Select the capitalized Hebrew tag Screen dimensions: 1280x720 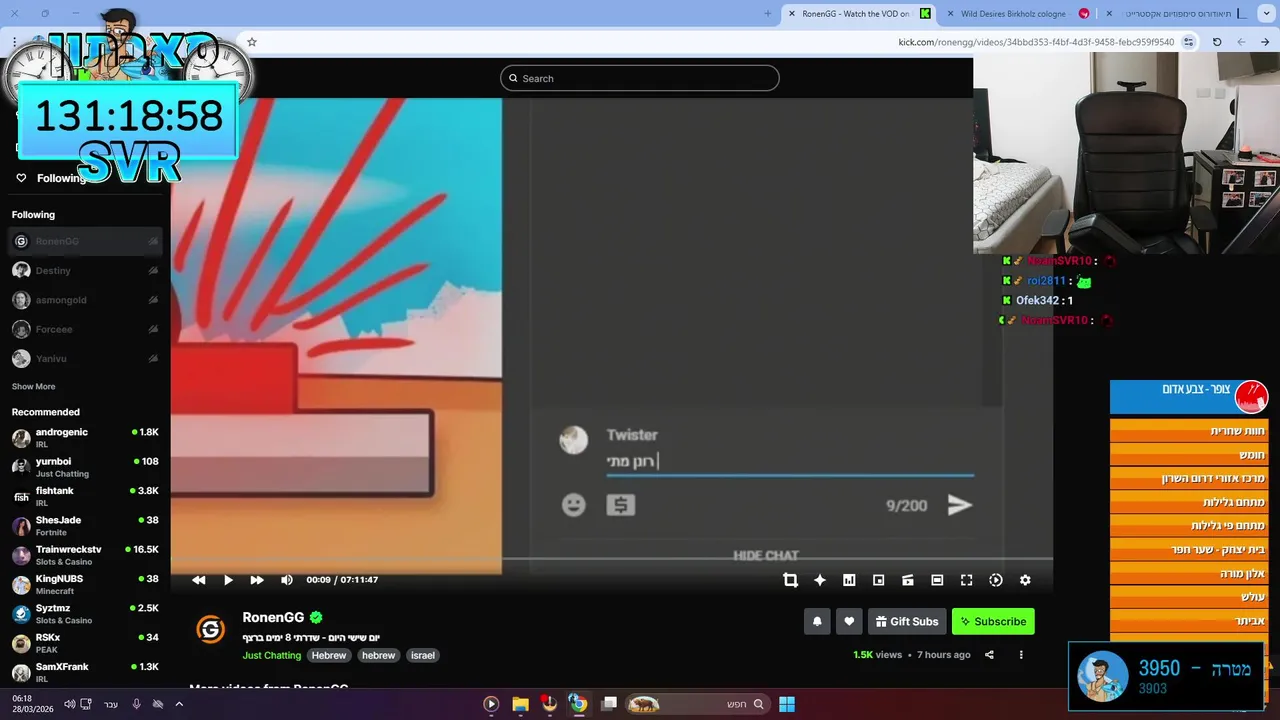point(329,655)
